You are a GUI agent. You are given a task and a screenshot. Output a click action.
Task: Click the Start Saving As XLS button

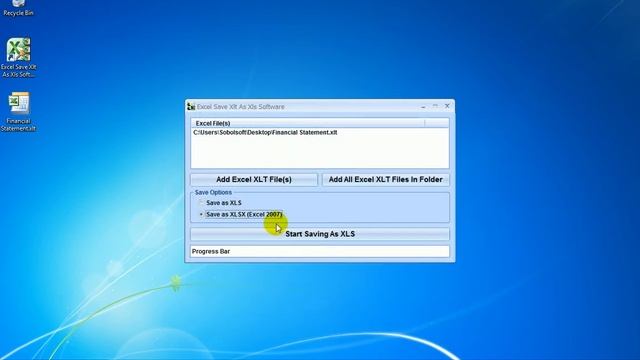(x=320, y=234)
